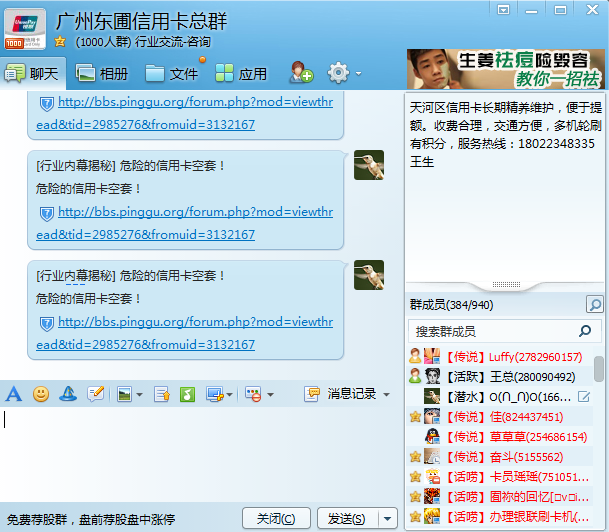Click the group announcement text 天河区信用卡

[506, 134]
